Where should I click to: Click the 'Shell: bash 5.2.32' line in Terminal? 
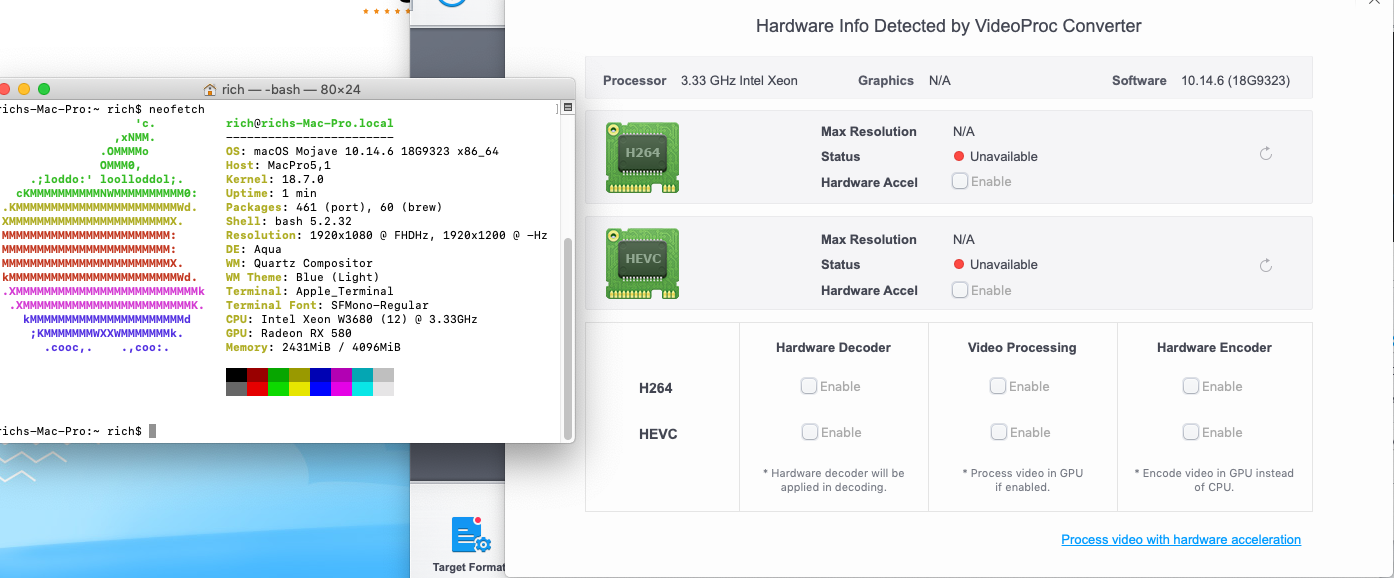click(289, 221)
